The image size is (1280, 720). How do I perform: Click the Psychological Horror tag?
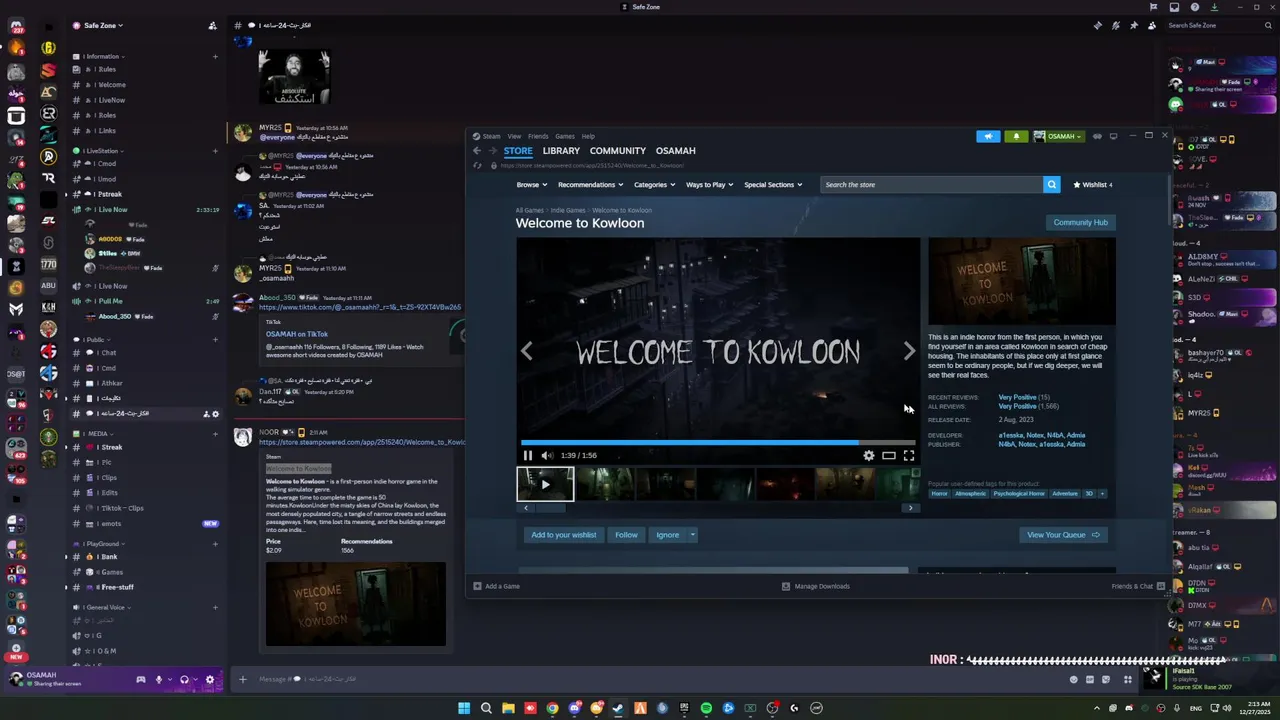(1019, 493)
